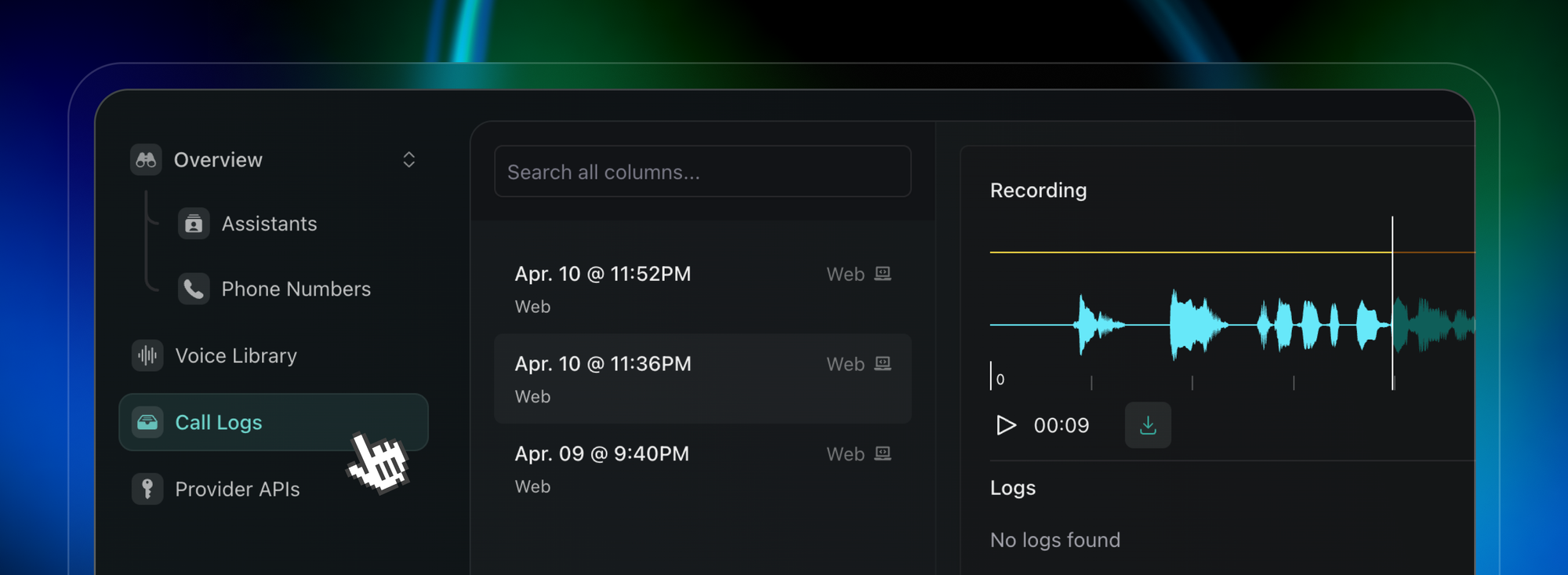Image resolution: width=1568 pixels, height=575 pixels.
Task: Download the call recording
Action: click(x=1147, y=425)
